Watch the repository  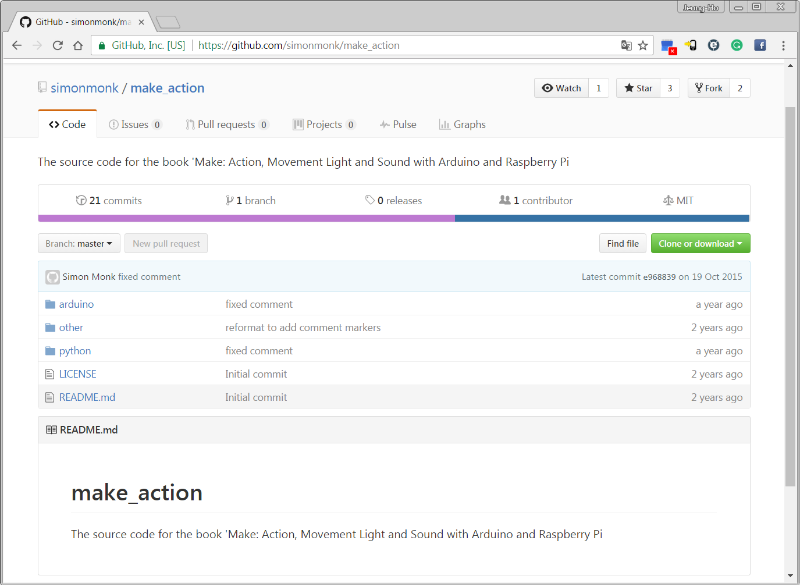(562, 88)
